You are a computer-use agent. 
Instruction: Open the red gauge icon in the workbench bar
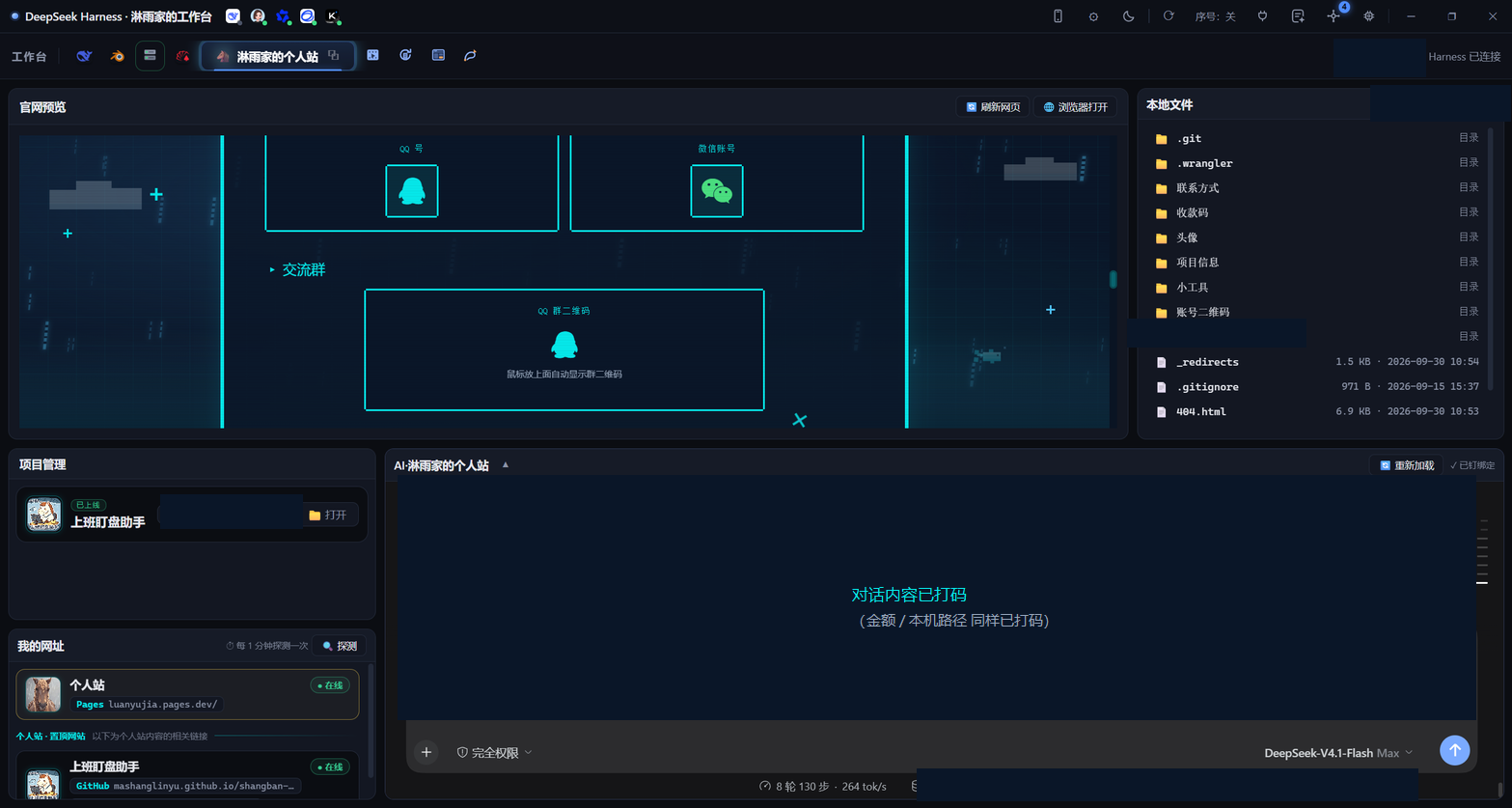[182, 56]
